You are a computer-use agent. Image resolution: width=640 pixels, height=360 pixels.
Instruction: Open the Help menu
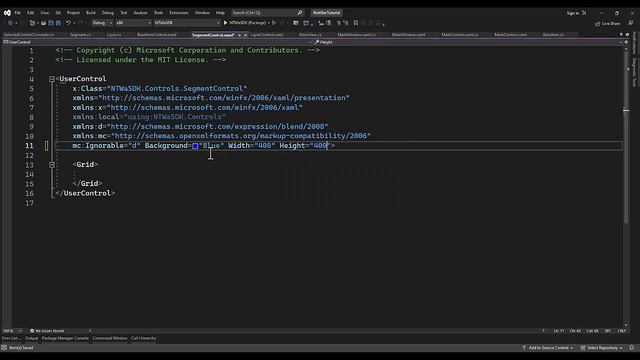coord(220,13)
